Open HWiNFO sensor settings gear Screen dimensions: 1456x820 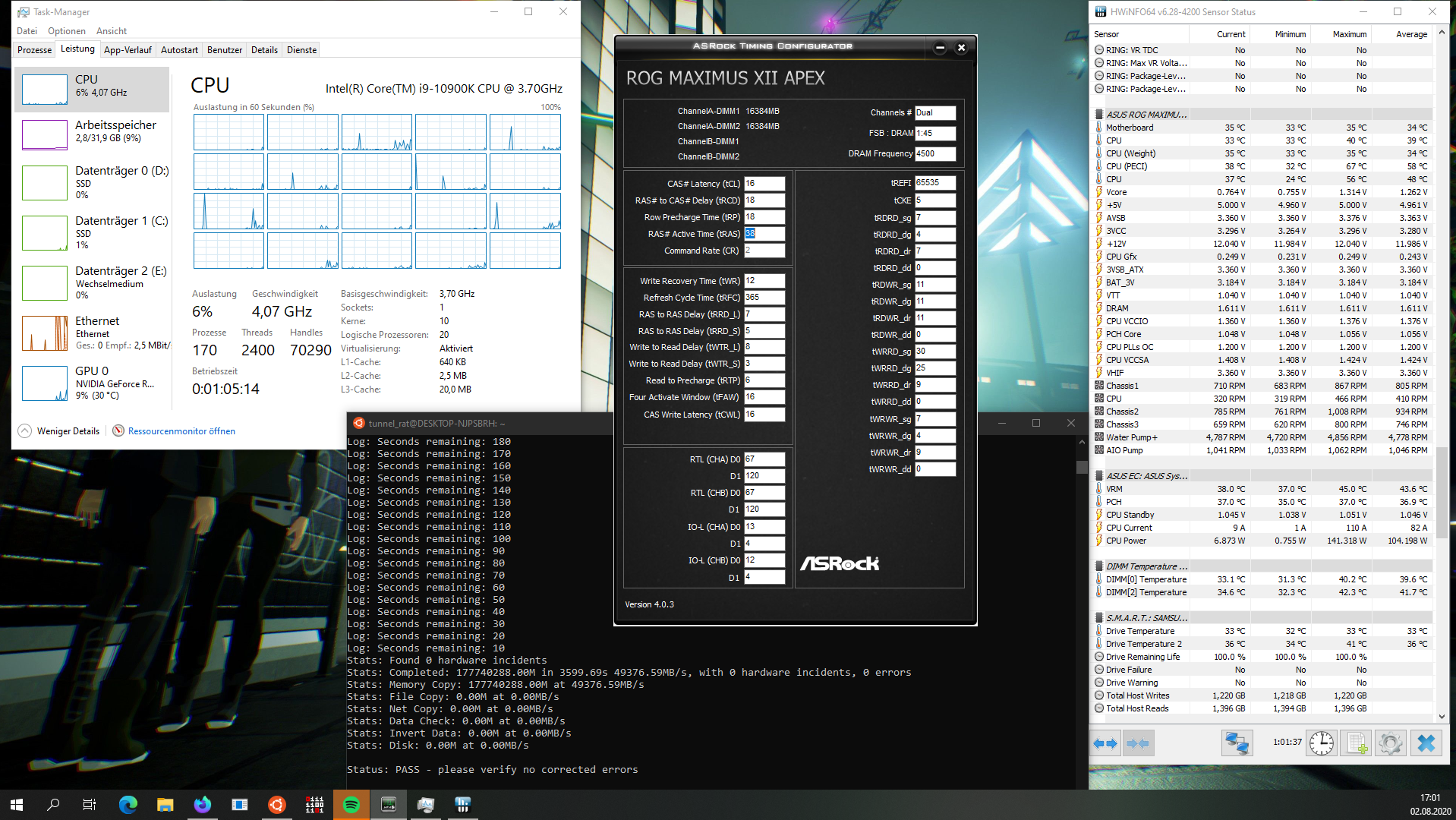pyautogui.click(x=1390, y=743)
